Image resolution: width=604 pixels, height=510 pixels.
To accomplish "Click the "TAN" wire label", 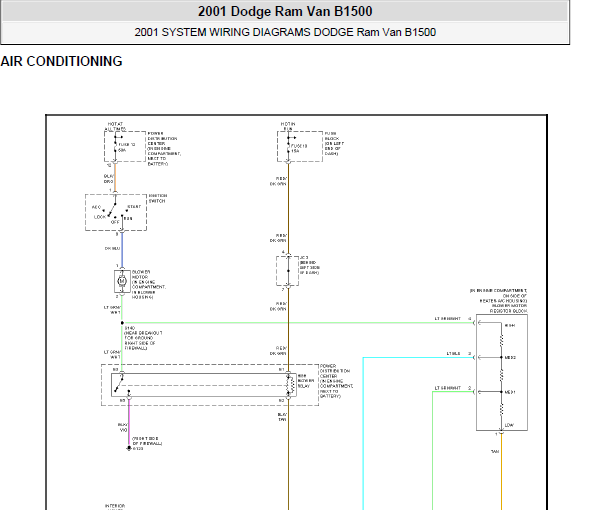I will 495,451.
